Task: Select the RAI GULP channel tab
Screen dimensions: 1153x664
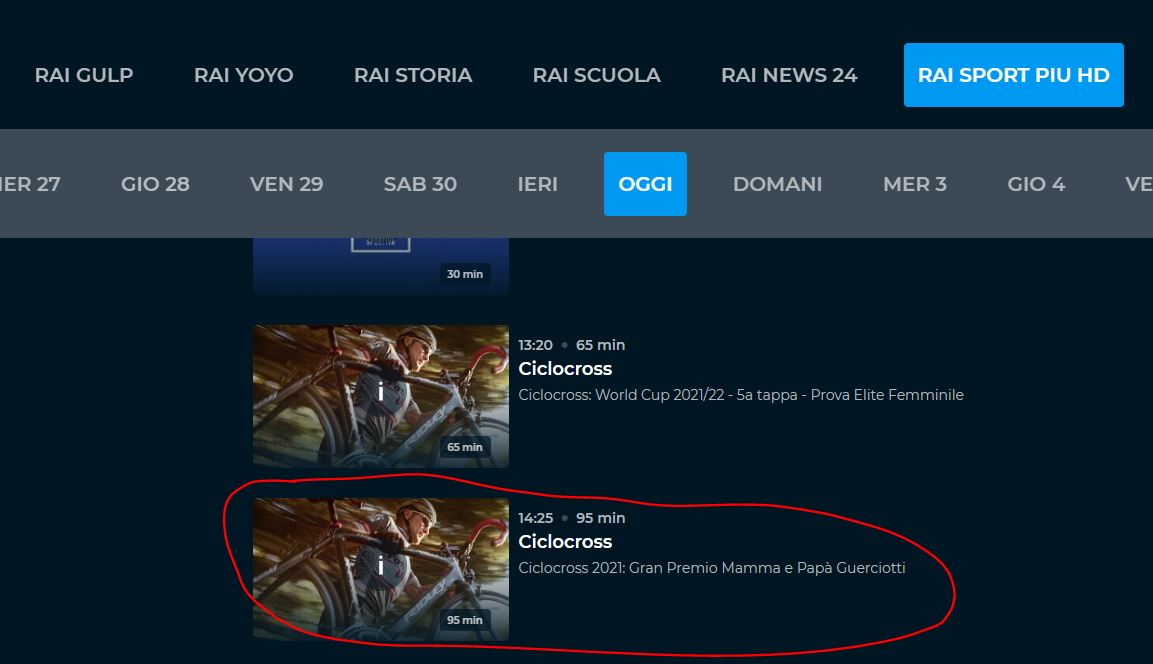Action: (x=84, y=75)
